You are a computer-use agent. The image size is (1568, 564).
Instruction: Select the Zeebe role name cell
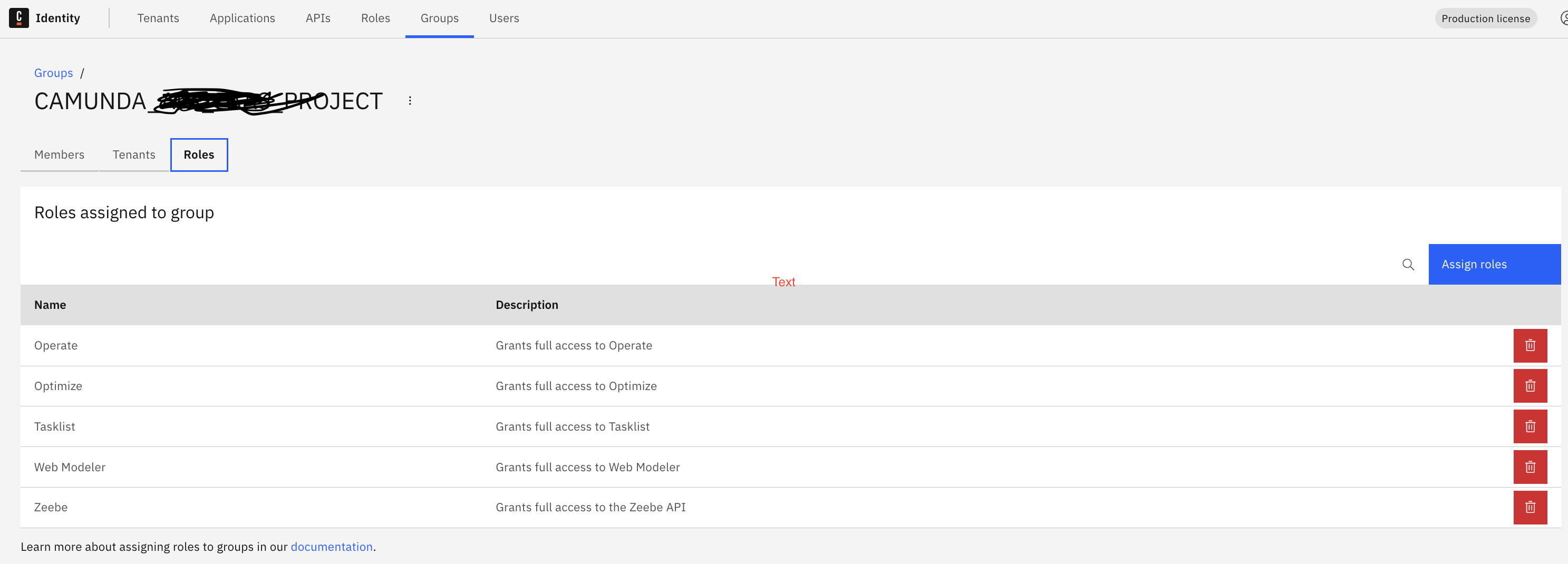(x=51, y=508)
